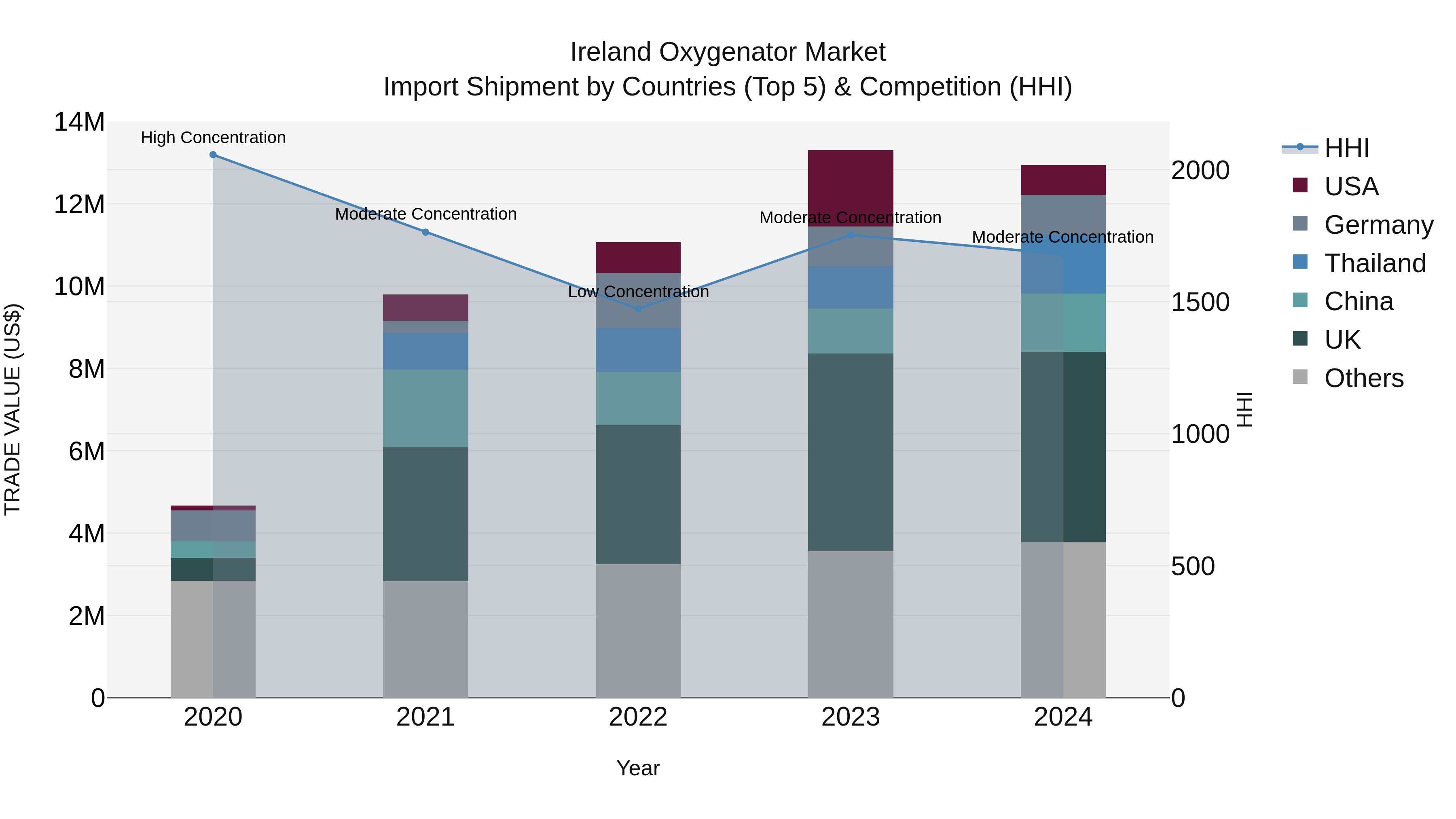This screenshot has width=1456, height=819.
Task: Click the USA segment of 2022 bar
Action: (x=638, y=258)
